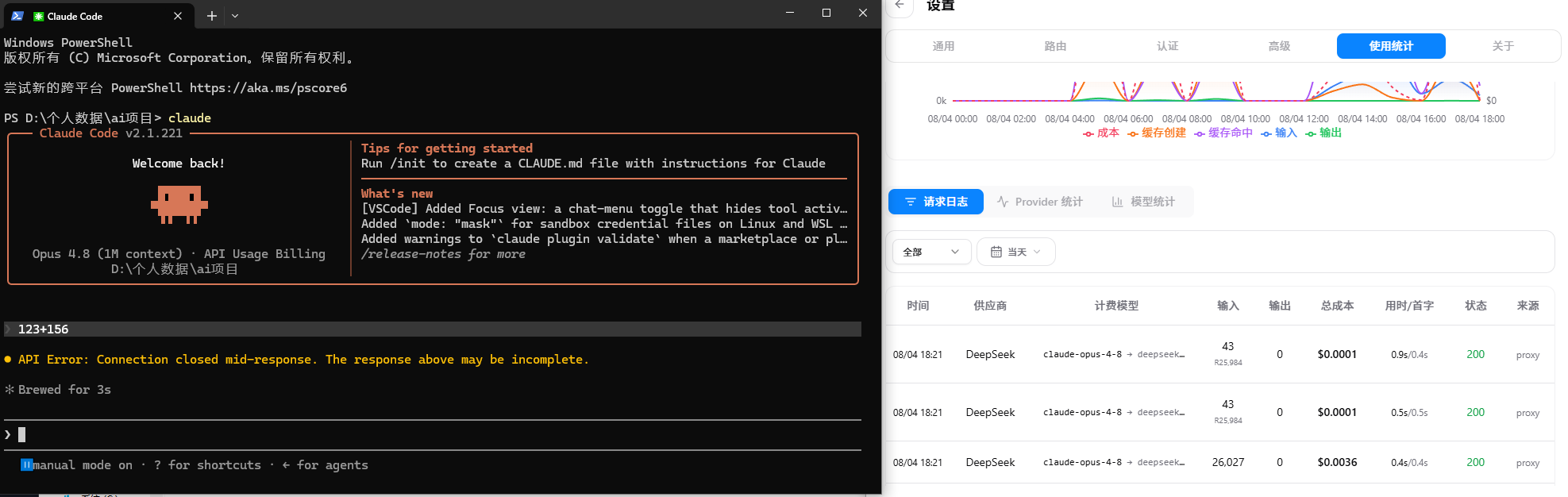Viewport: 1568px width, 497px height.
Task: Toggle the 输出 chart legend item
Action: [x=1323, y=133]
